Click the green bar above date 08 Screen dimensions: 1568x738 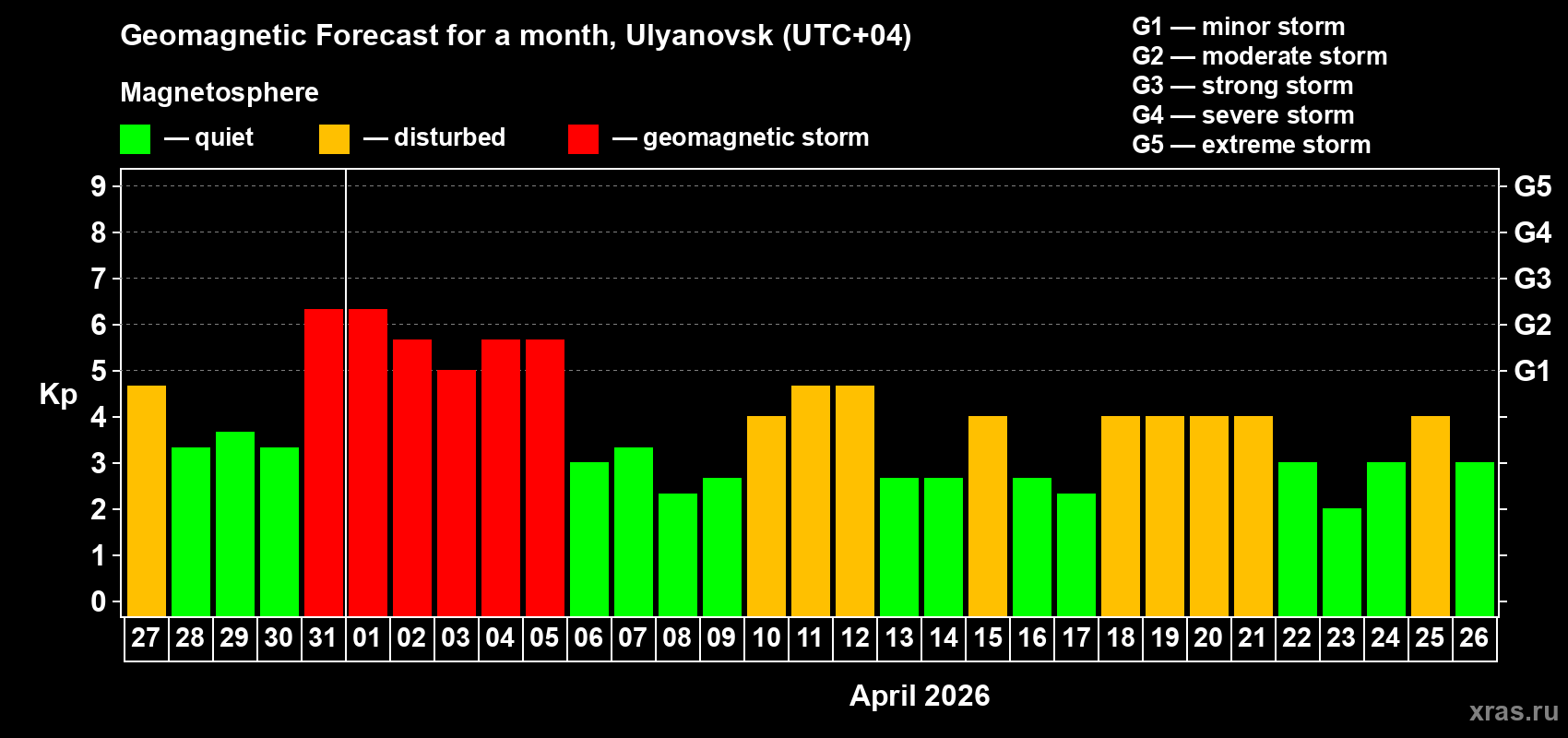(x=678, y=555)
